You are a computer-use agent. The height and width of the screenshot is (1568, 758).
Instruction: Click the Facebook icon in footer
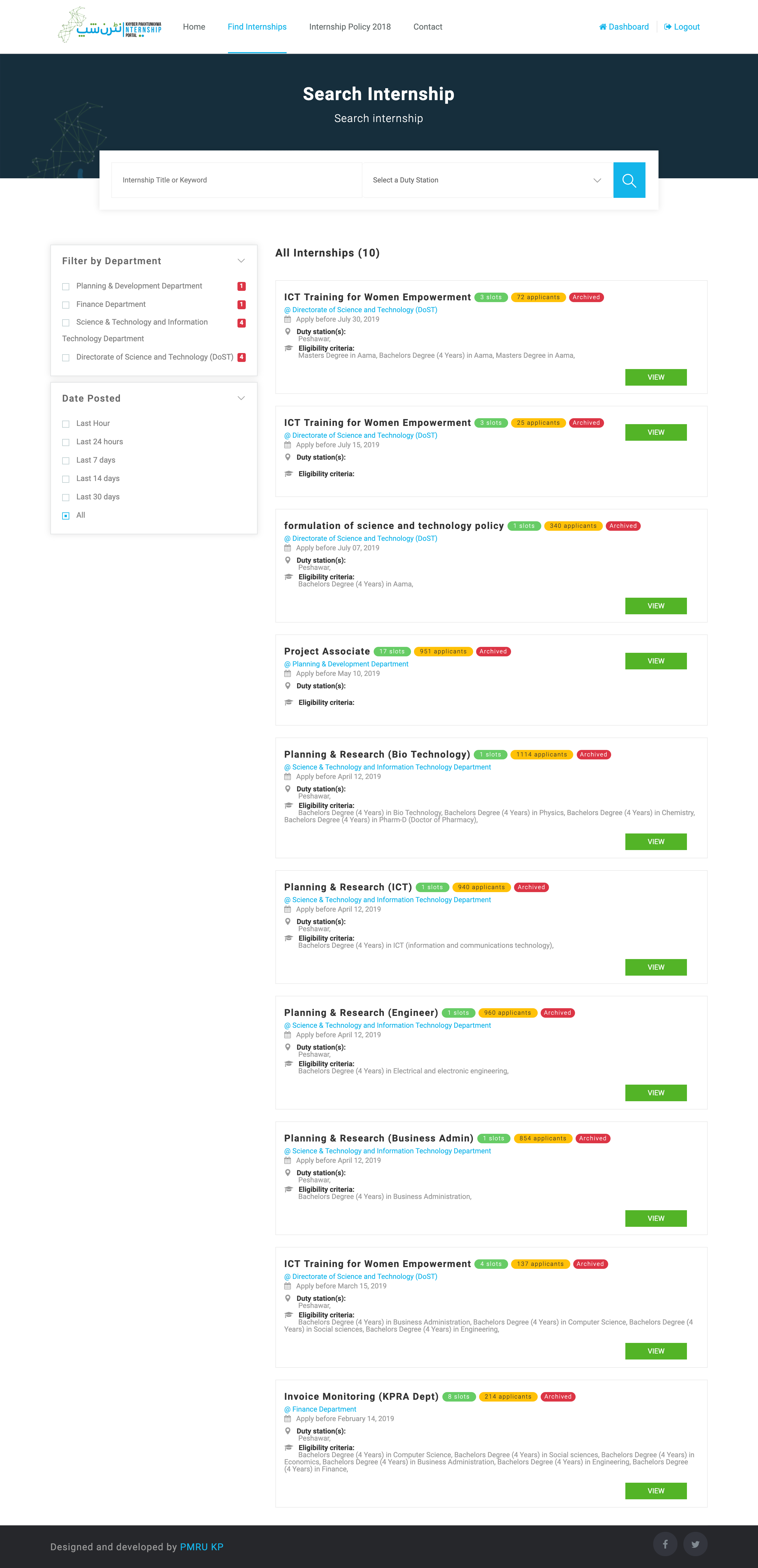pos(665,1544)
